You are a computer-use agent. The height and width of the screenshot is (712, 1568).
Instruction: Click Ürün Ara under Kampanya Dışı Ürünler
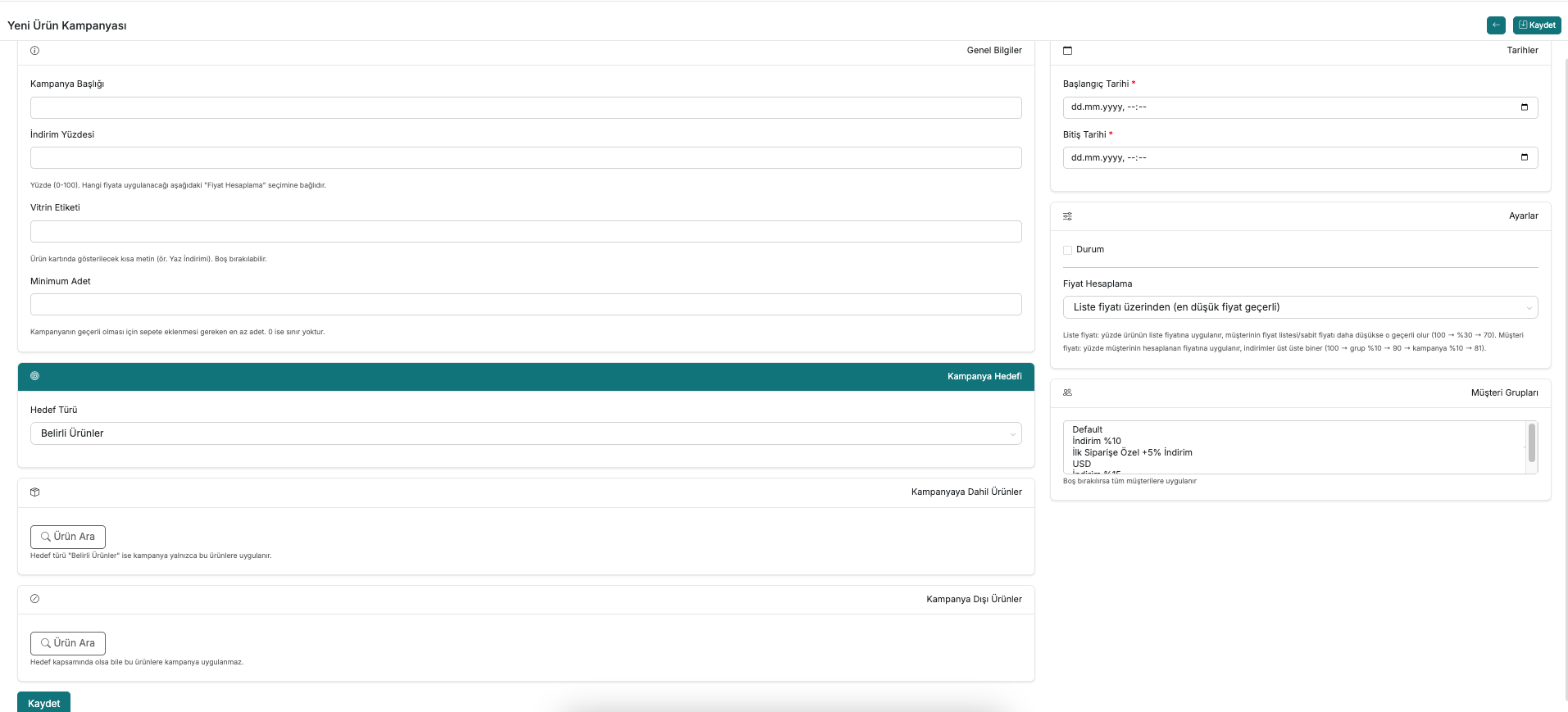(68, 643)
